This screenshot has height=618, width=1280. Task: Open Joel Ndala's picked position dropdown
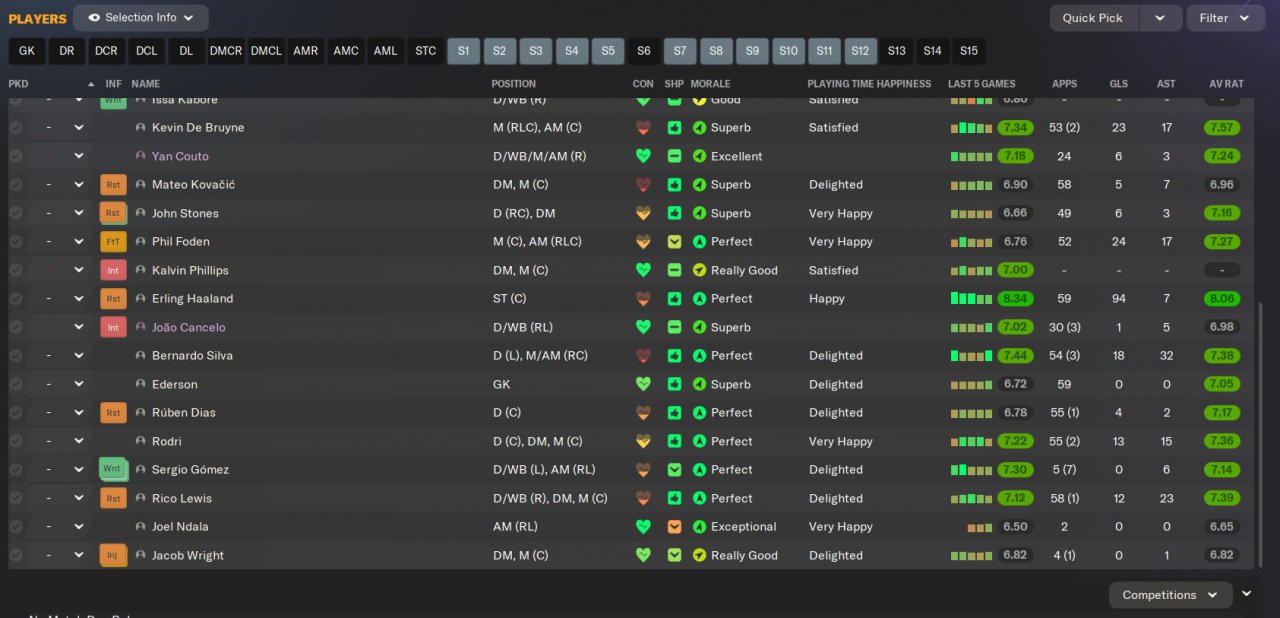click(x=79, y=526)
